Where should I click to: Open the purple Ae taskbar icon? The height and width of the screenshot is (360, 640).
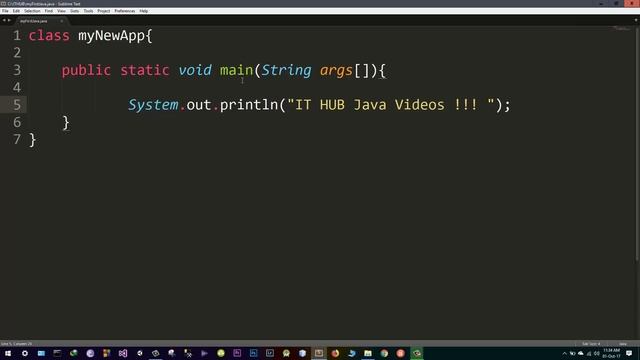pos(237,353)
